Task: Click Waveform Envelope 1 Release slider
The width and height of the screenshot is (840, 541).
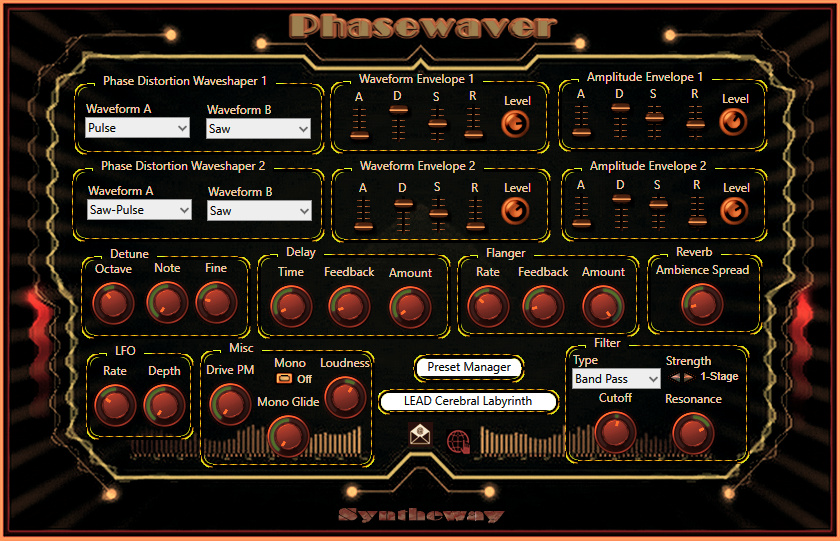Action: (x=473, y=124)
